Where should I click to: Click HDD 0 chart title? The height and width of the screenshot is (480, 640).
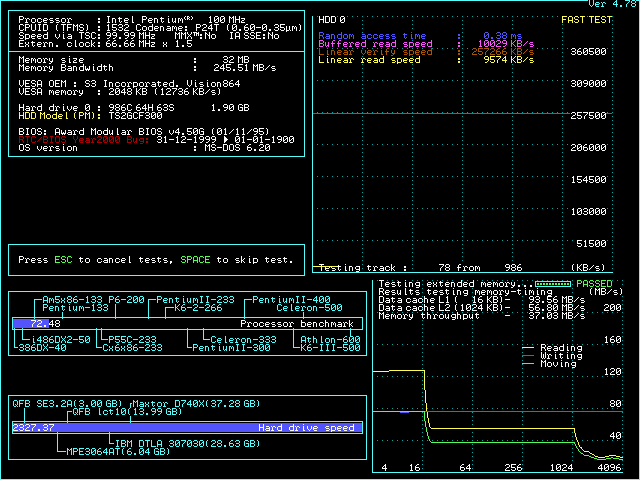point(331,20)
